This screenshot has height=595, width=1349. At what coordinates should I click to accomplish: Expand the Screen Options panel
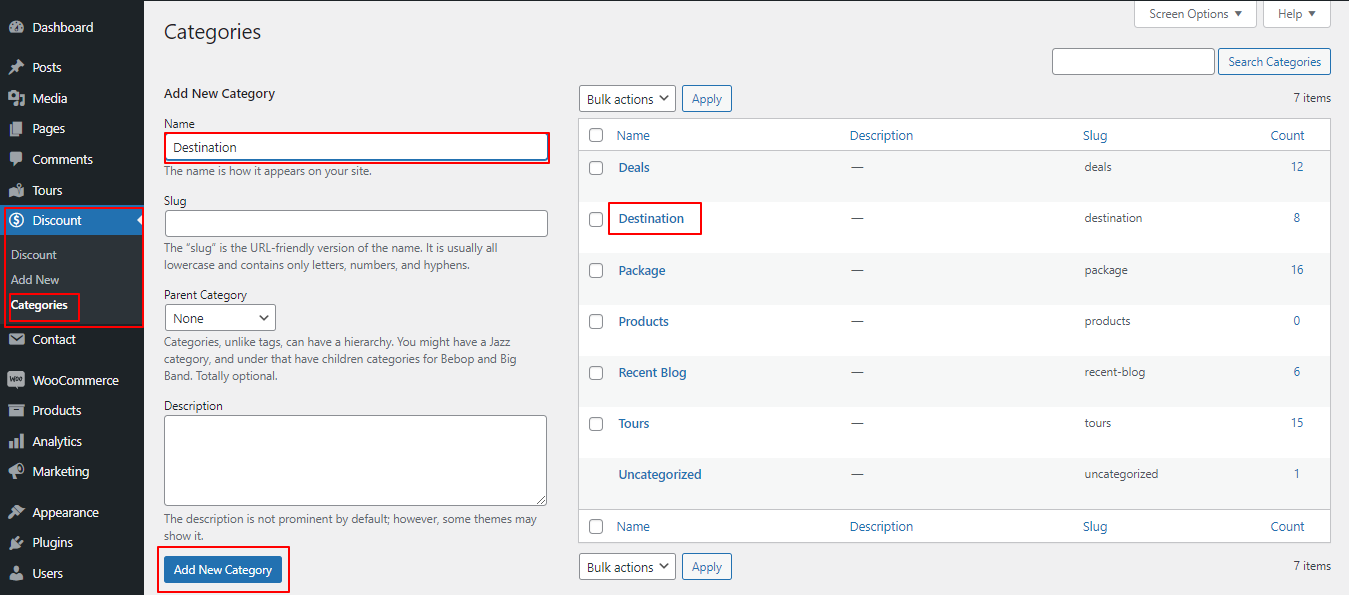[x=1195, y=14]
